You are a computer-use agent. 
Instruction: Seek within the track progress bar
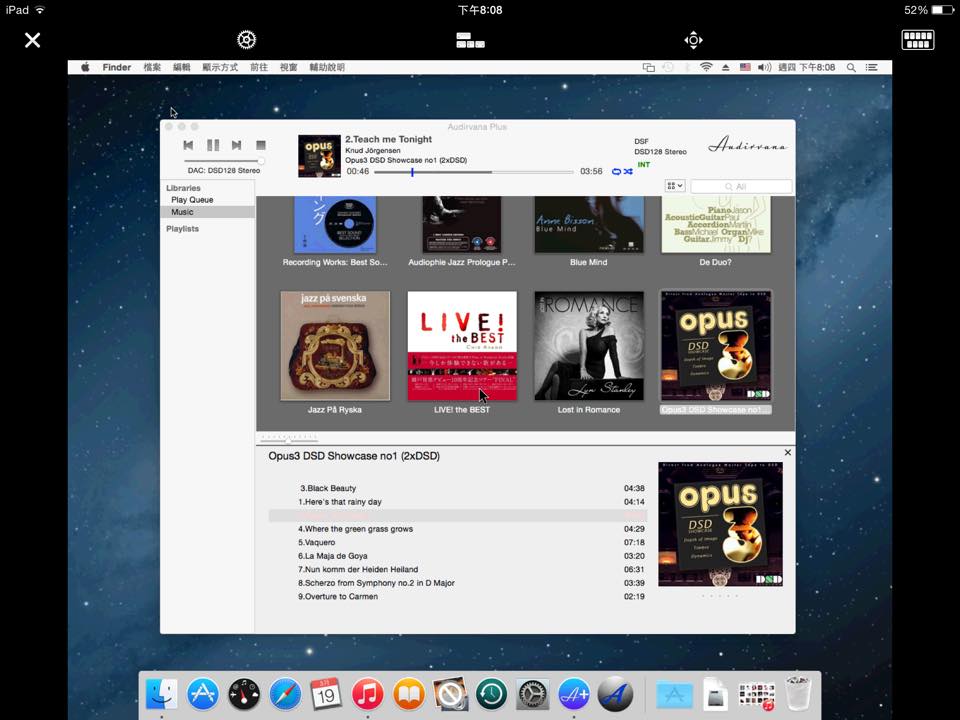coord(473,172)
